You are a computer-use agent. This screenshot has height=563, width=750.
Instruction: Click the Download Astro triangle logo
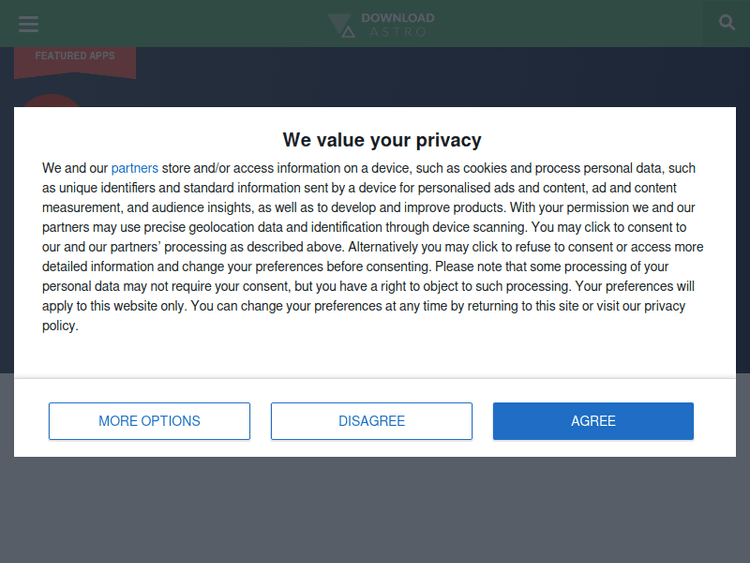(x=341, y=26)
